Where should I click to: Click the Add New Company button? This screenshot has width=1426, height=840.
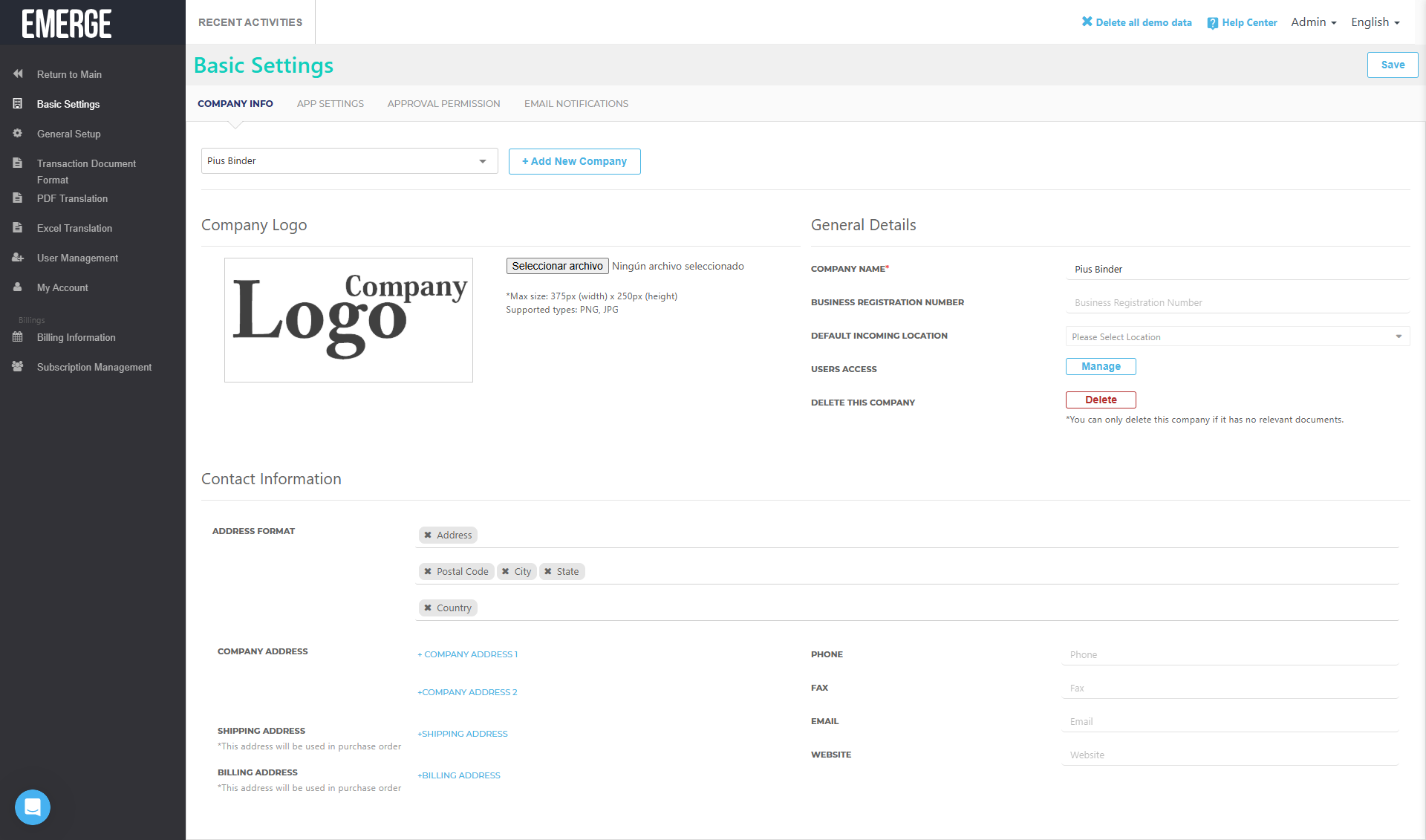[574, 161]
